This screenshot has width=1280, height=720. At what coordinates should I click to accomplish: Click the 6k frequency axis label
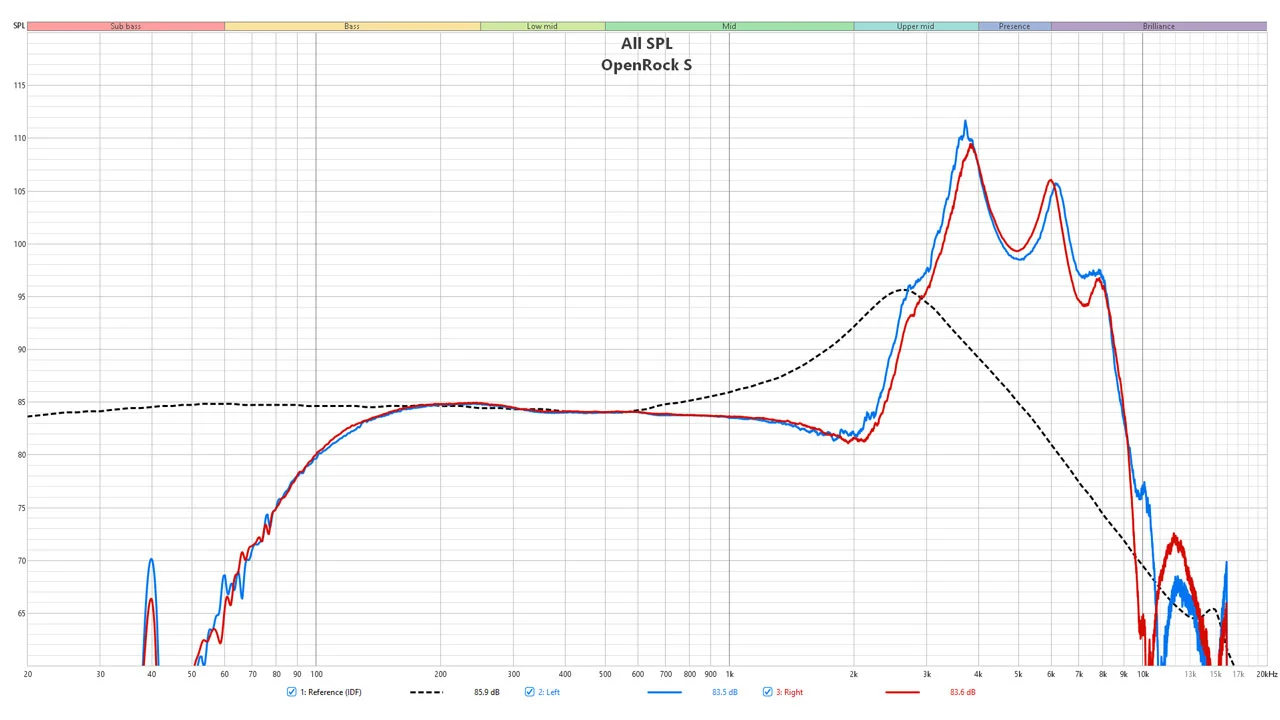point(1051,675)
